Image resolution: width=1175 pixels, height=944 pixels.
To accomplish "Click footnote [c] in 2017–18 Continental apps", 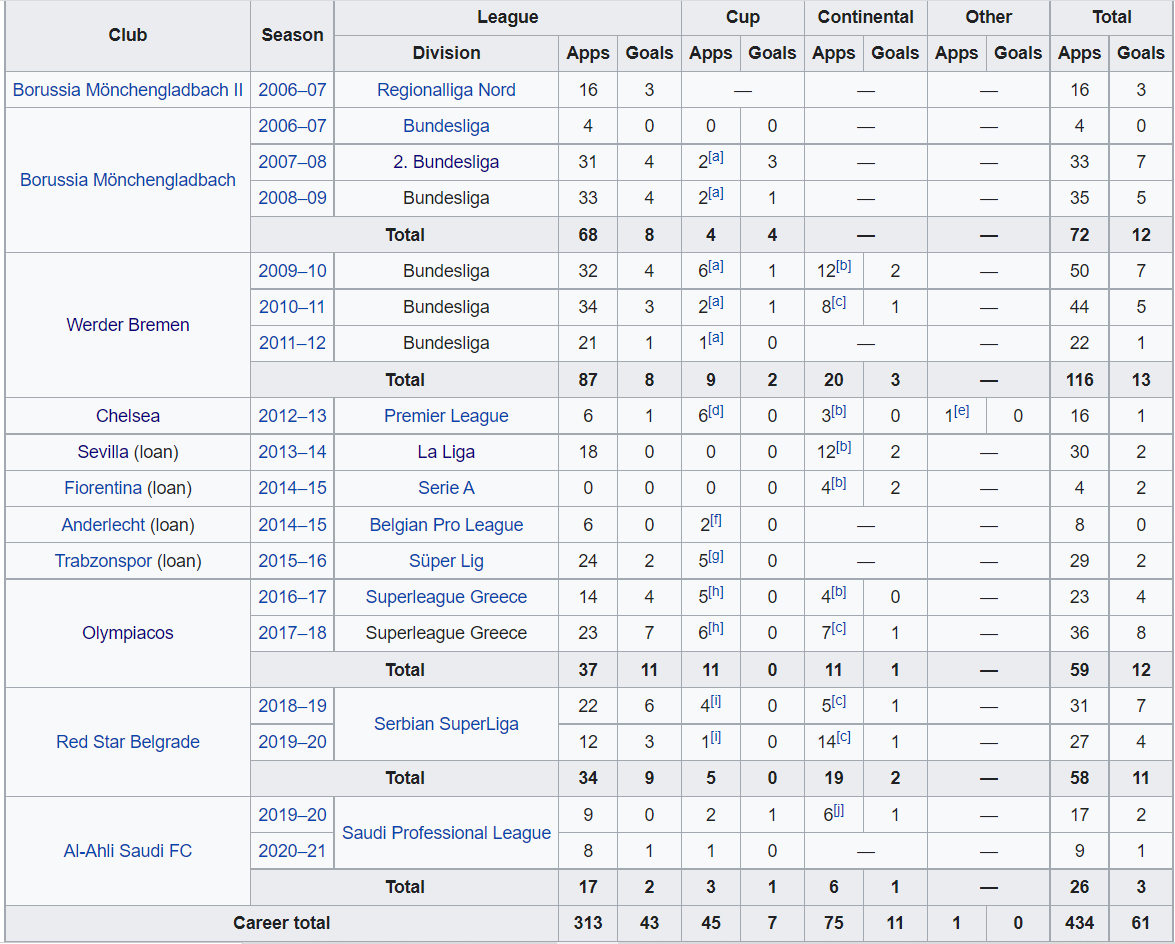I will [x=839, y=628].
